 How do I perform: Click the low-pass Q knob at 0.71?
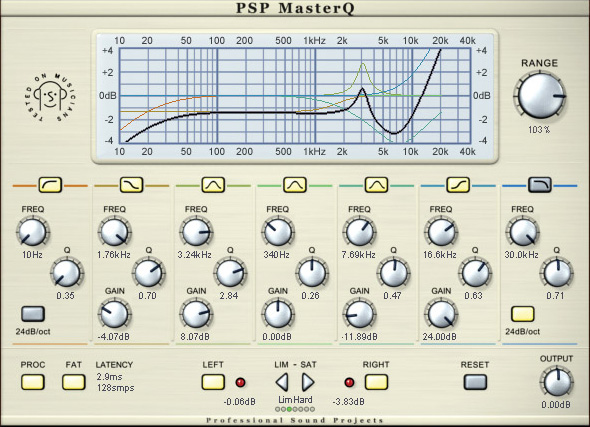(x=557, y=273)
